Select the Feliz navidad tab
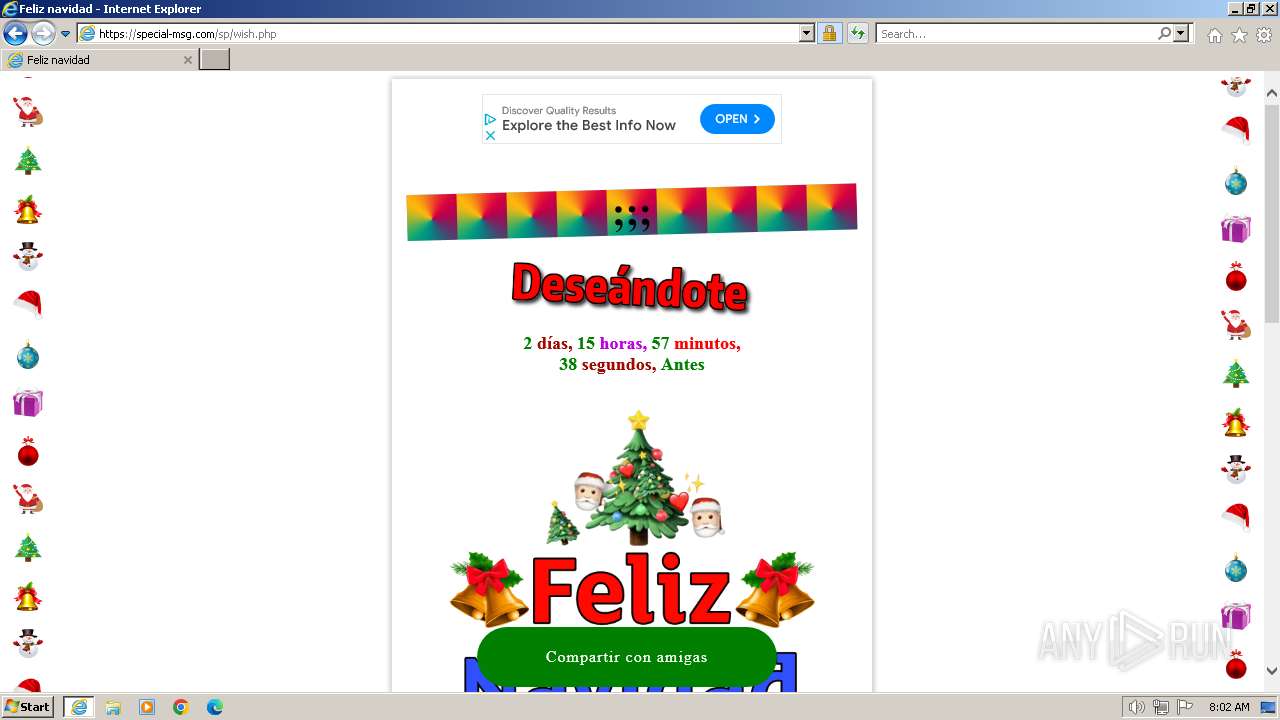Screen dimensions: 1280x720 (x=98, y=60)
